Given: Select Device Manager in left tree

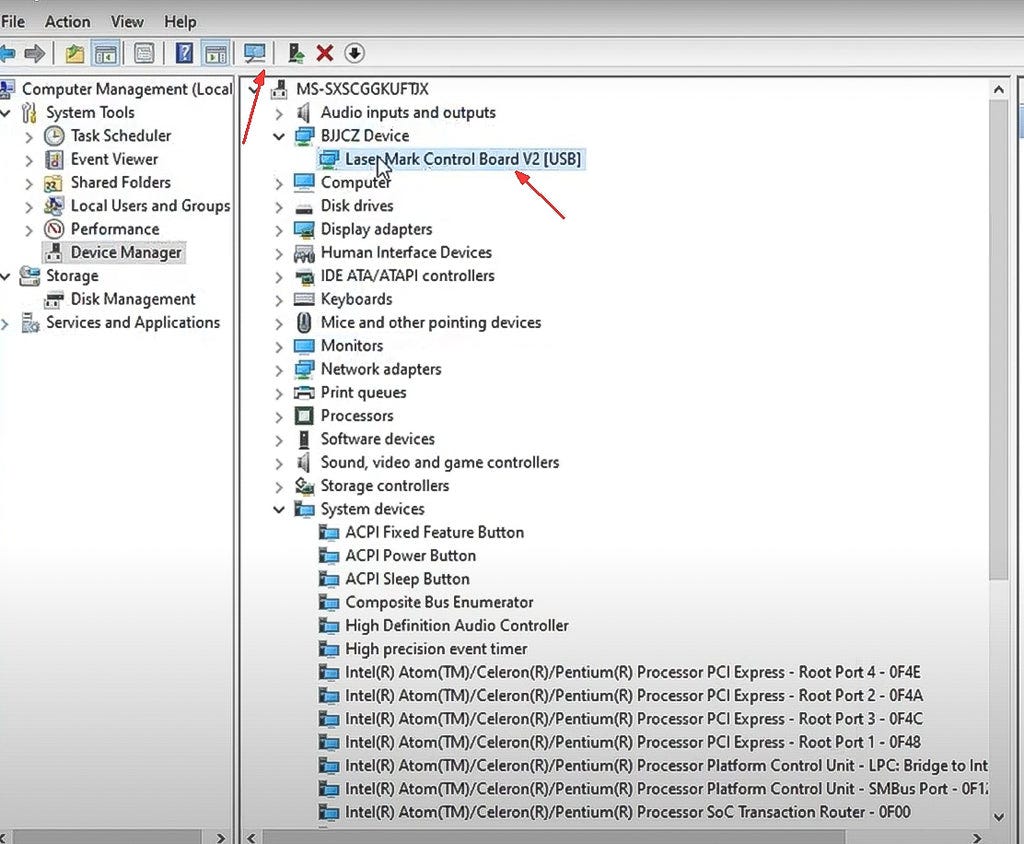Looking at the screenshot, I should (126, 253).
